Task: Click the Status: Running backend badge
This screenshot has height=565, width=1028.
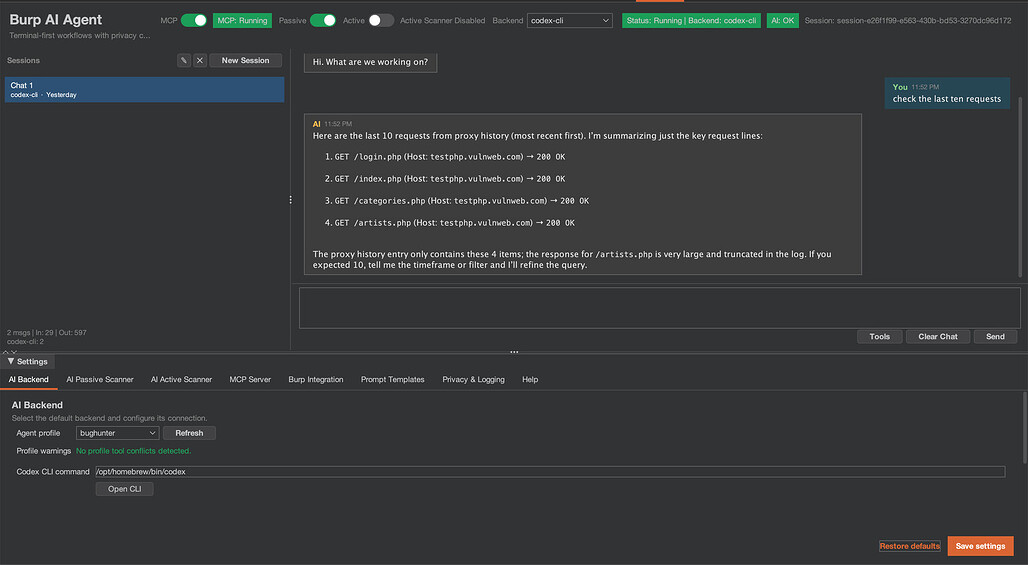Action: tap(691, 20)
